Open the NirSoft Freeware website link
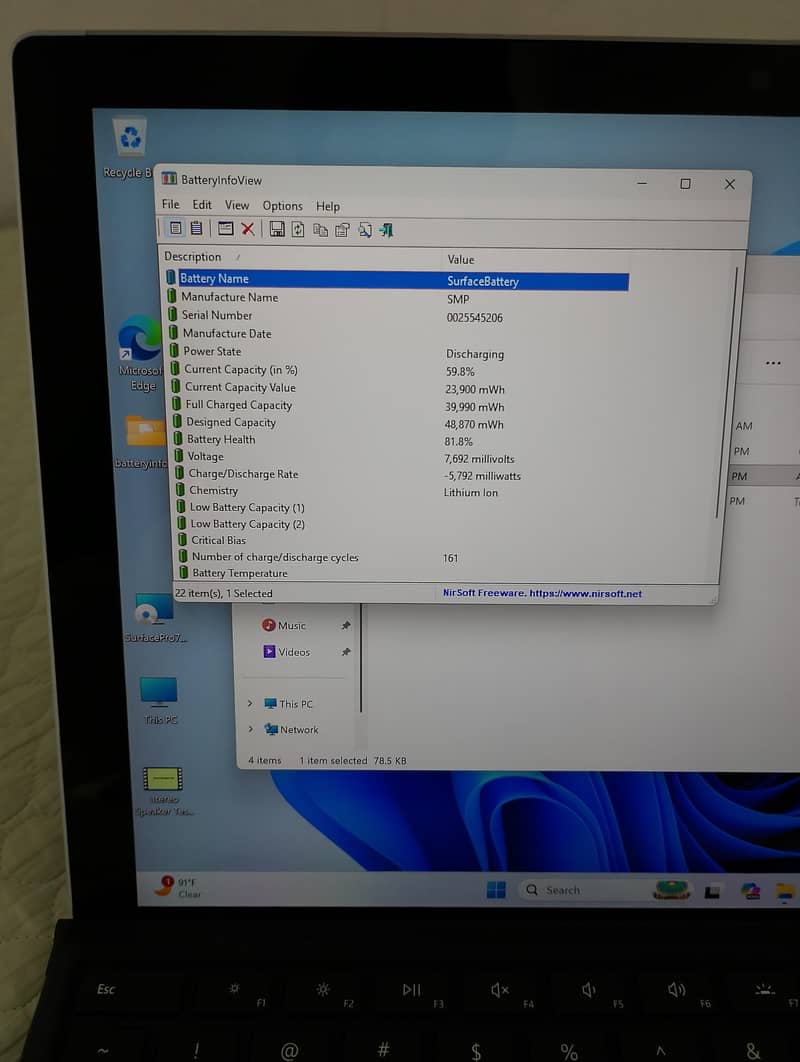The image size is (800, 1062). [x=542, y=593]
